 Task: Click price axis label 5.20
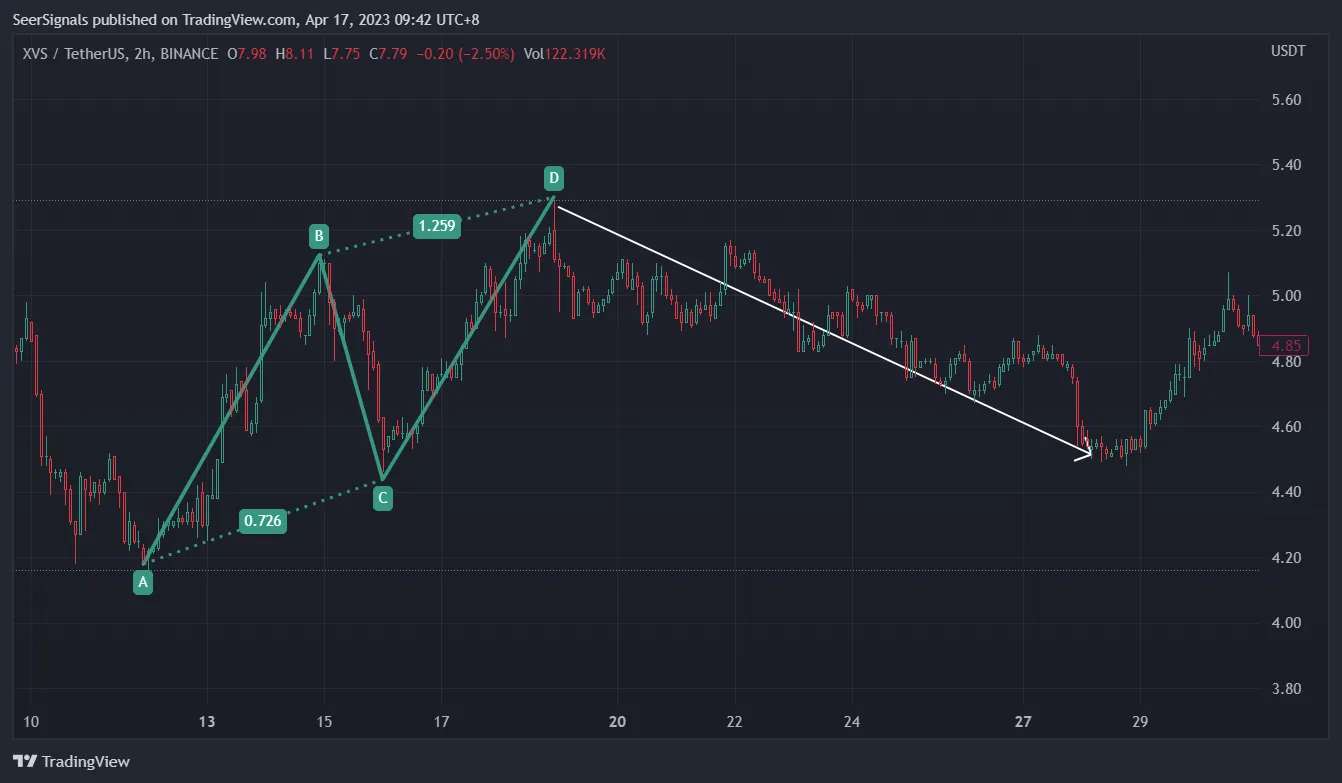pos(1286,230)
